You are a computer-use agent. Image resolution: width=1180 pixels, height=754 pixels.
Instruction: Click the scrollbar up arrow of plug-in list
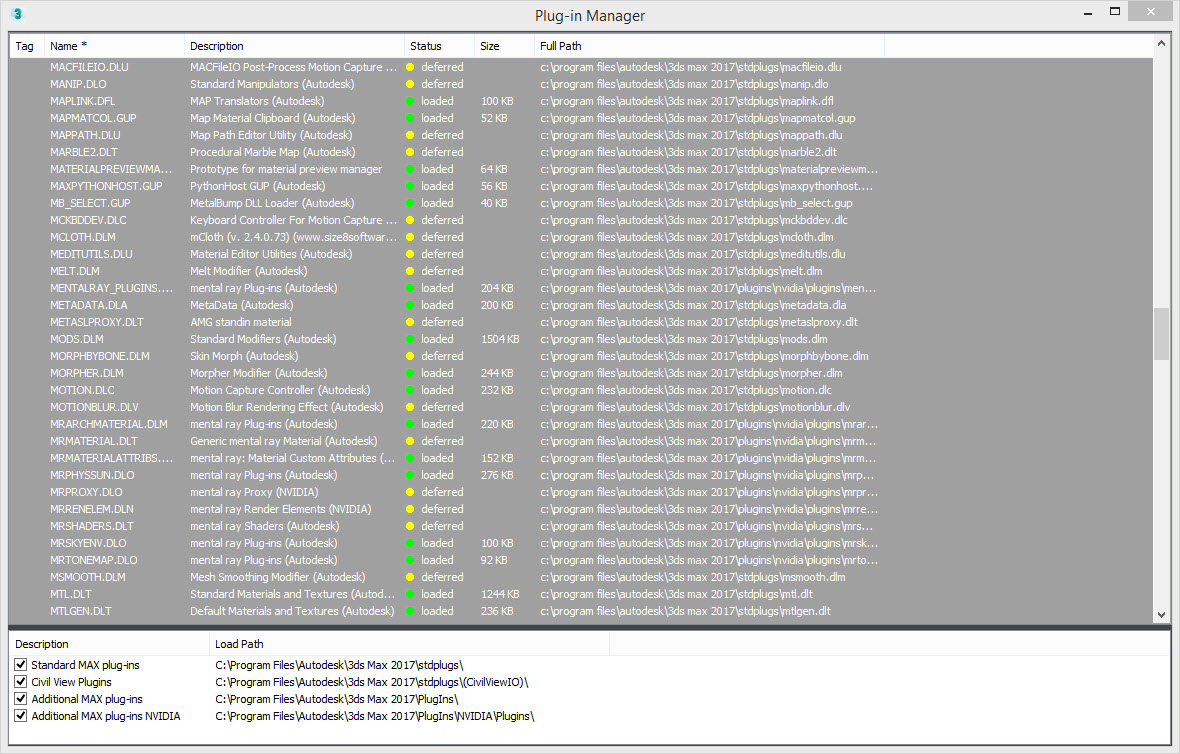point(1161,44)
